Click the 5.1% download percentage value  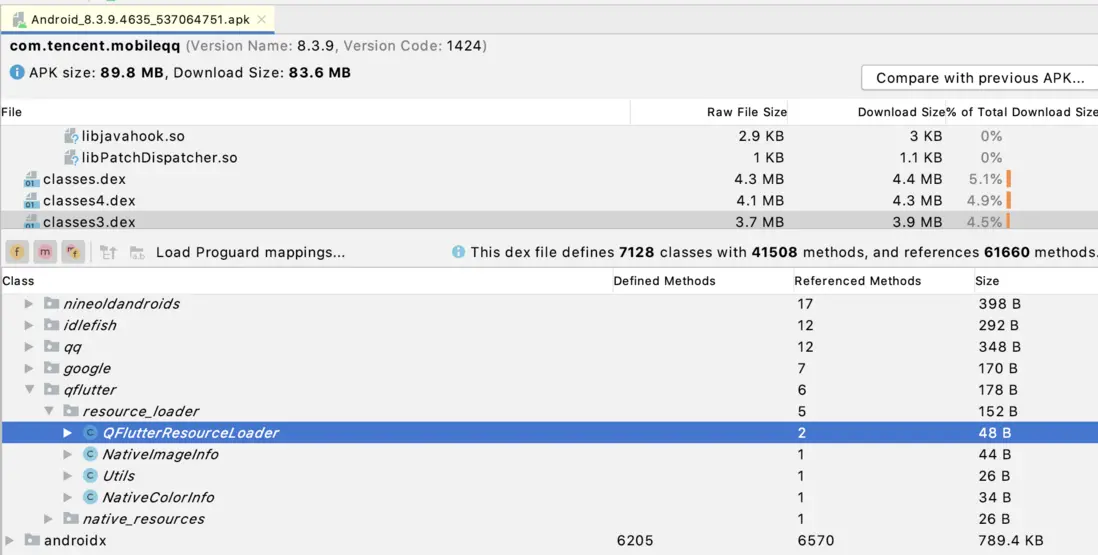coord(985,179)
